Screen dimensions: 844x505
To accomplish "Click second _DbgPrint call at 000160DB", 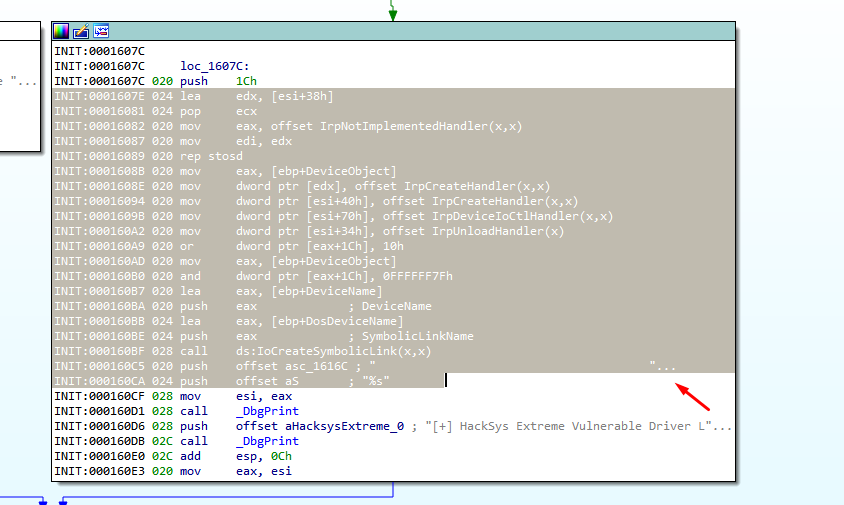I will (265, 441).
